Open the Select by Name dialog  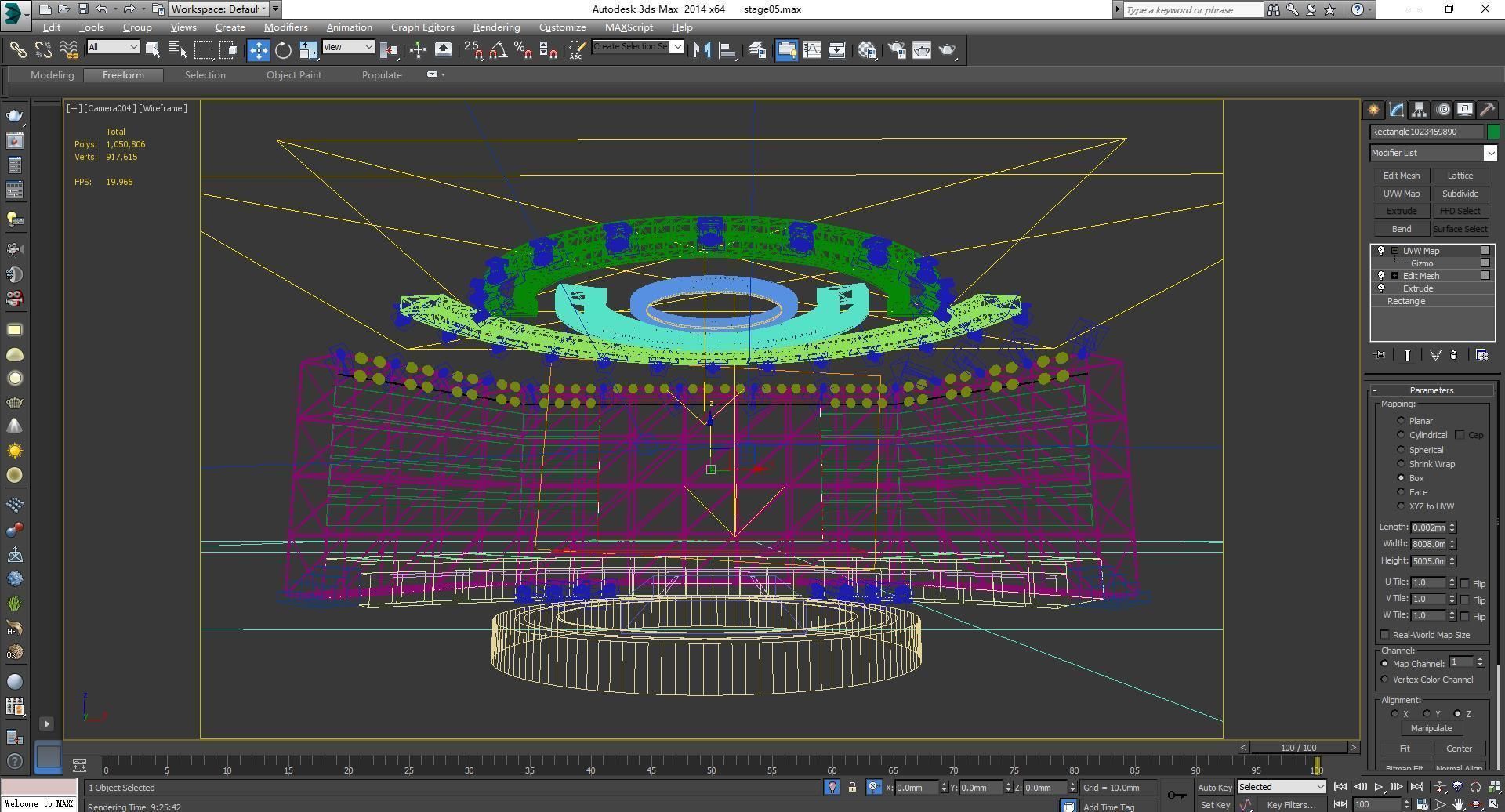178,50
